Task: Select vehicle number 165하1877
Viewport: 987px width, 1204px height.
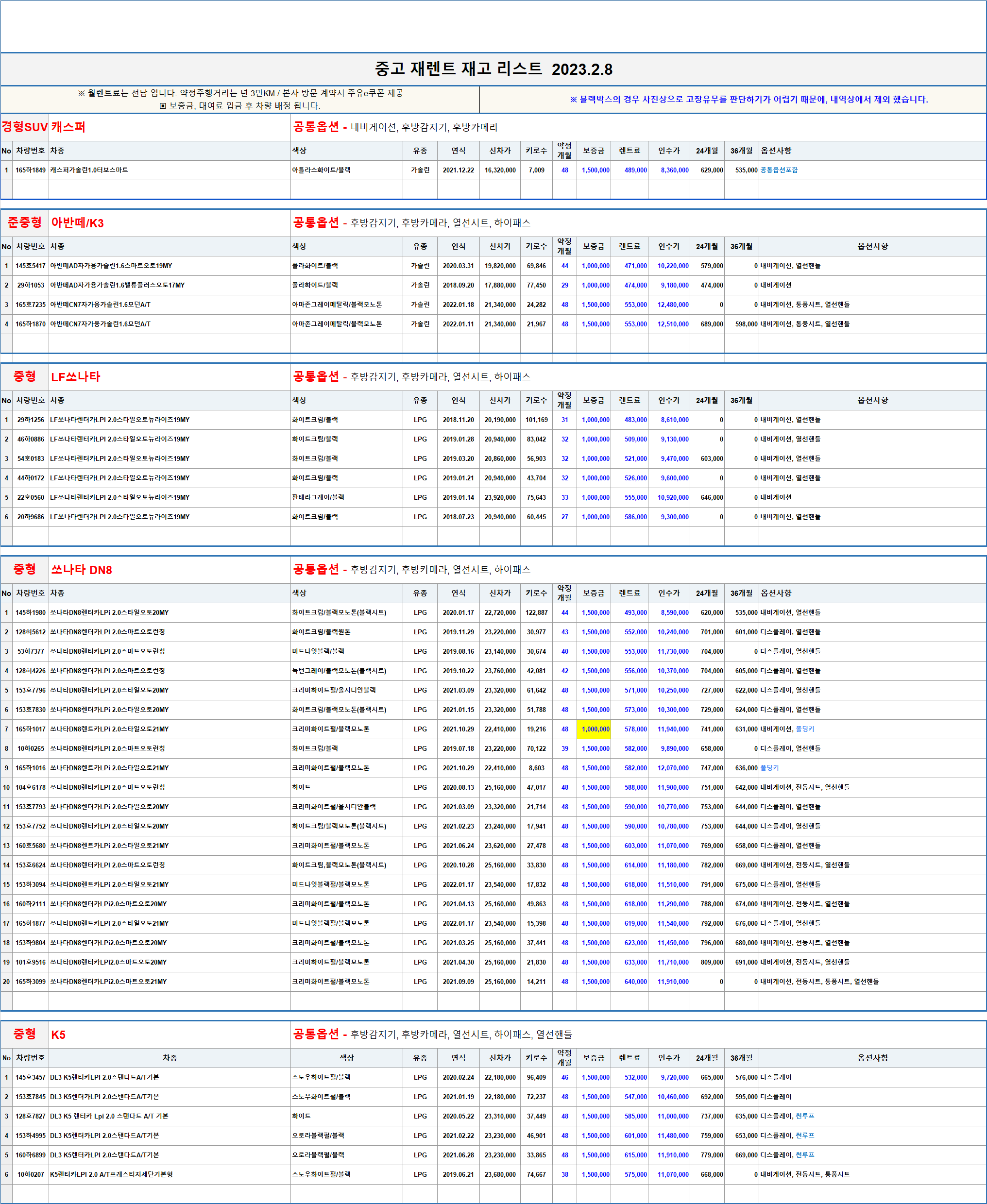Action: point(30,924)
